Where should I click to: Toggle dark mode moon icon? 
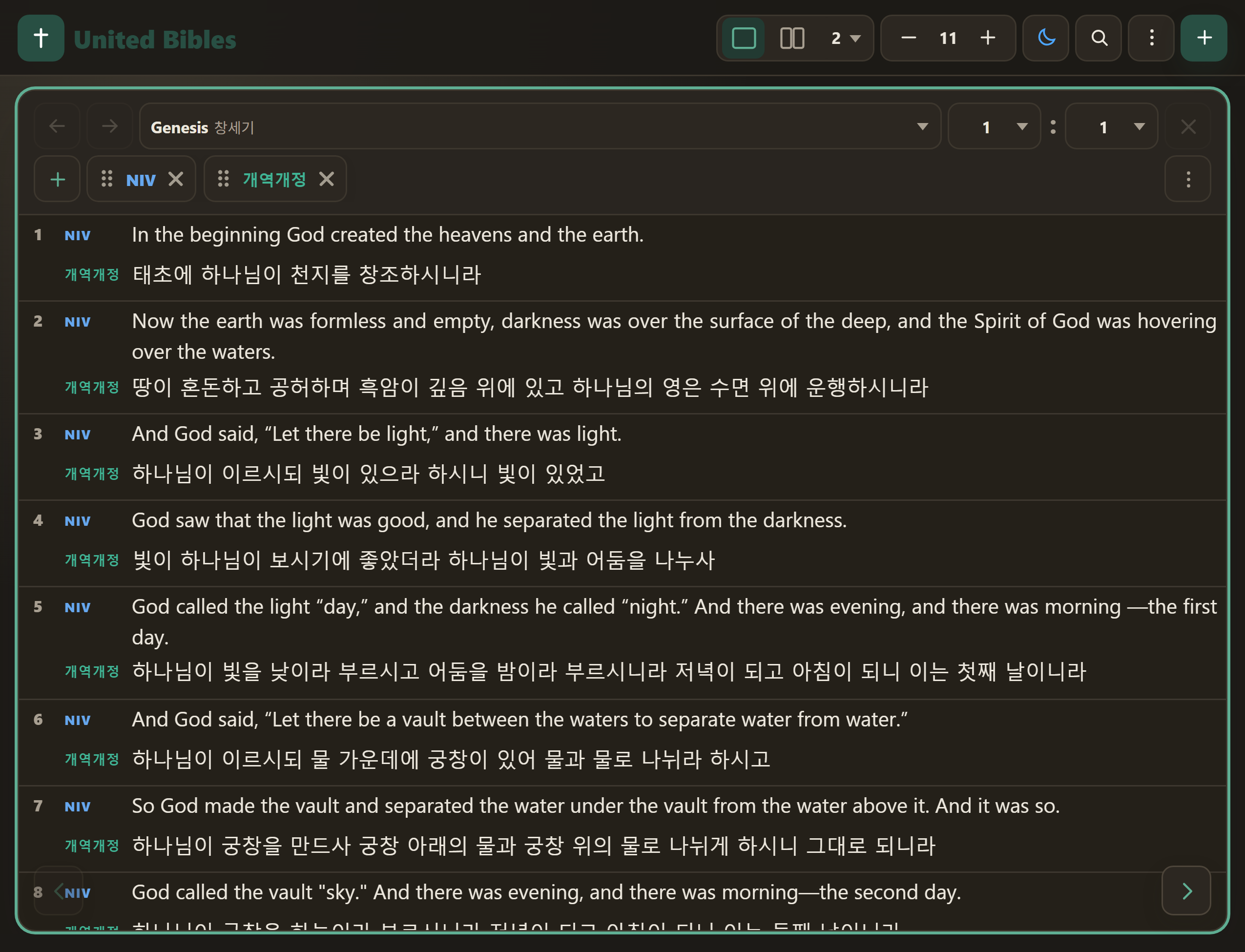tap(1045, 38)
